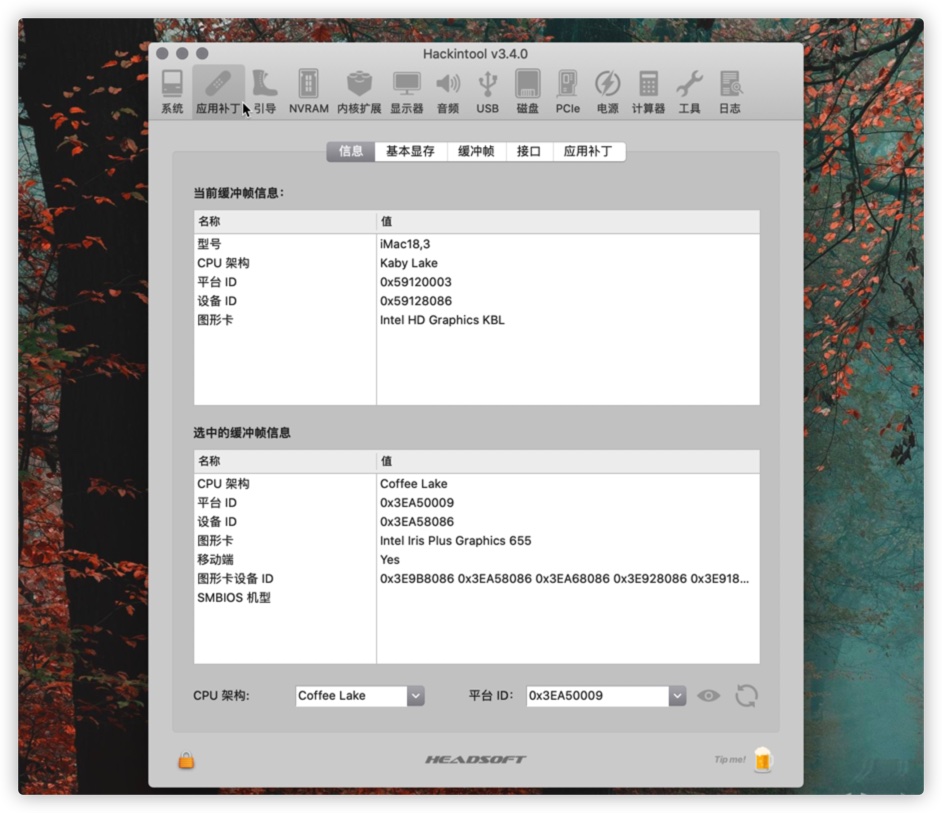Open the 内核扩展 (Kexts) dropdown panel
The image size is (942, 813).
tap(358, 90)
